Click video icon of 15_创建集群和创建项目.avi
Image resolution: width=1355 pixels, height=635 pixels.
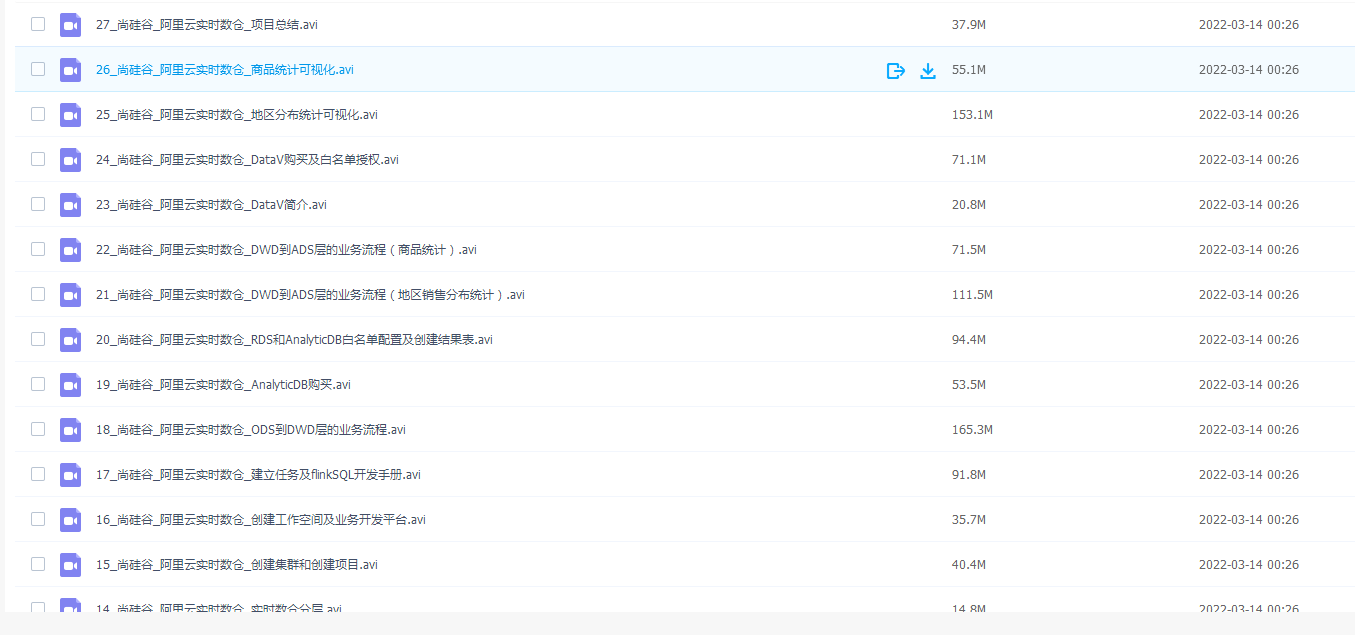click(x=70, y=565)
